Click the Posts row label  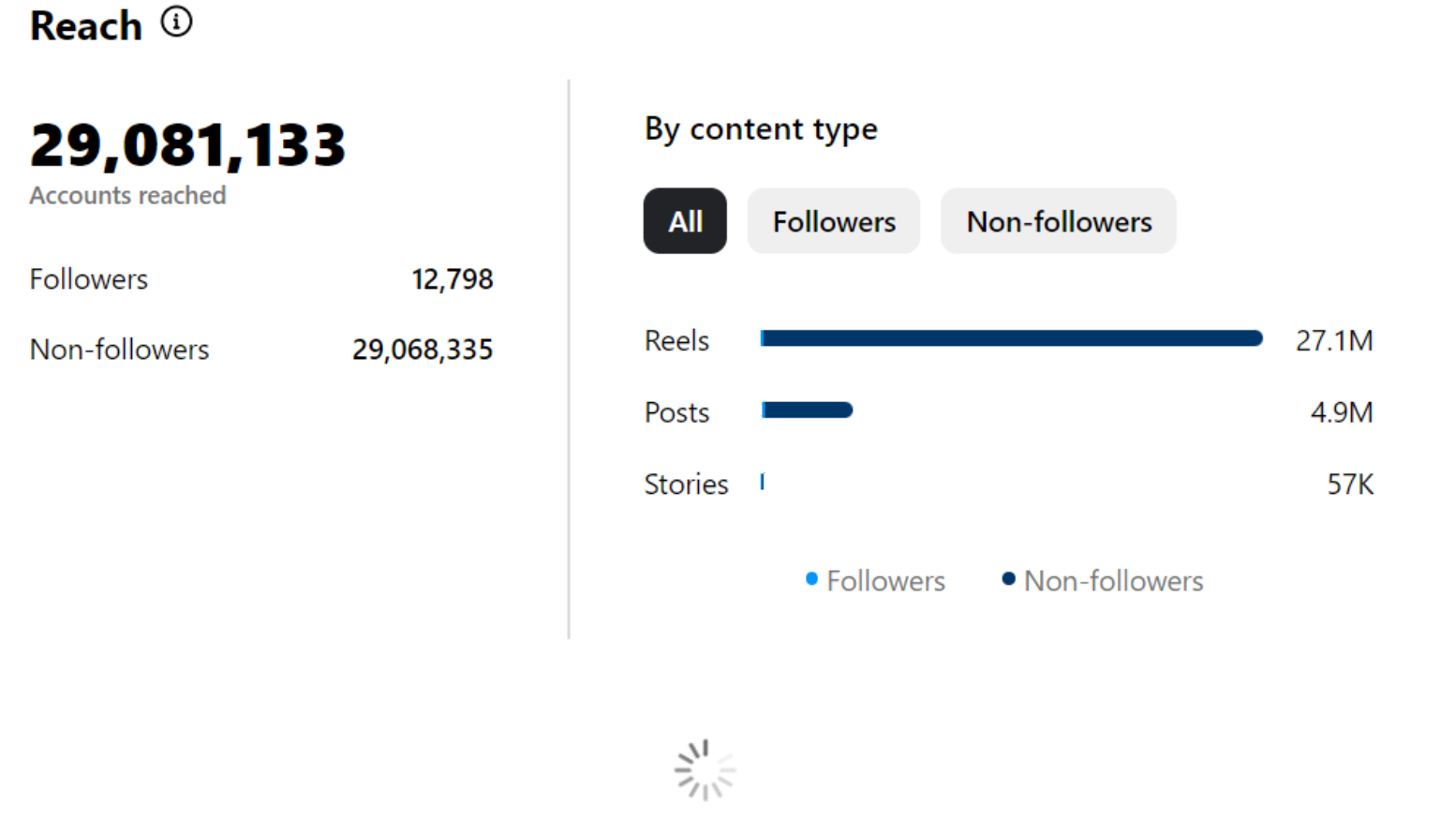tap(676, 412)
